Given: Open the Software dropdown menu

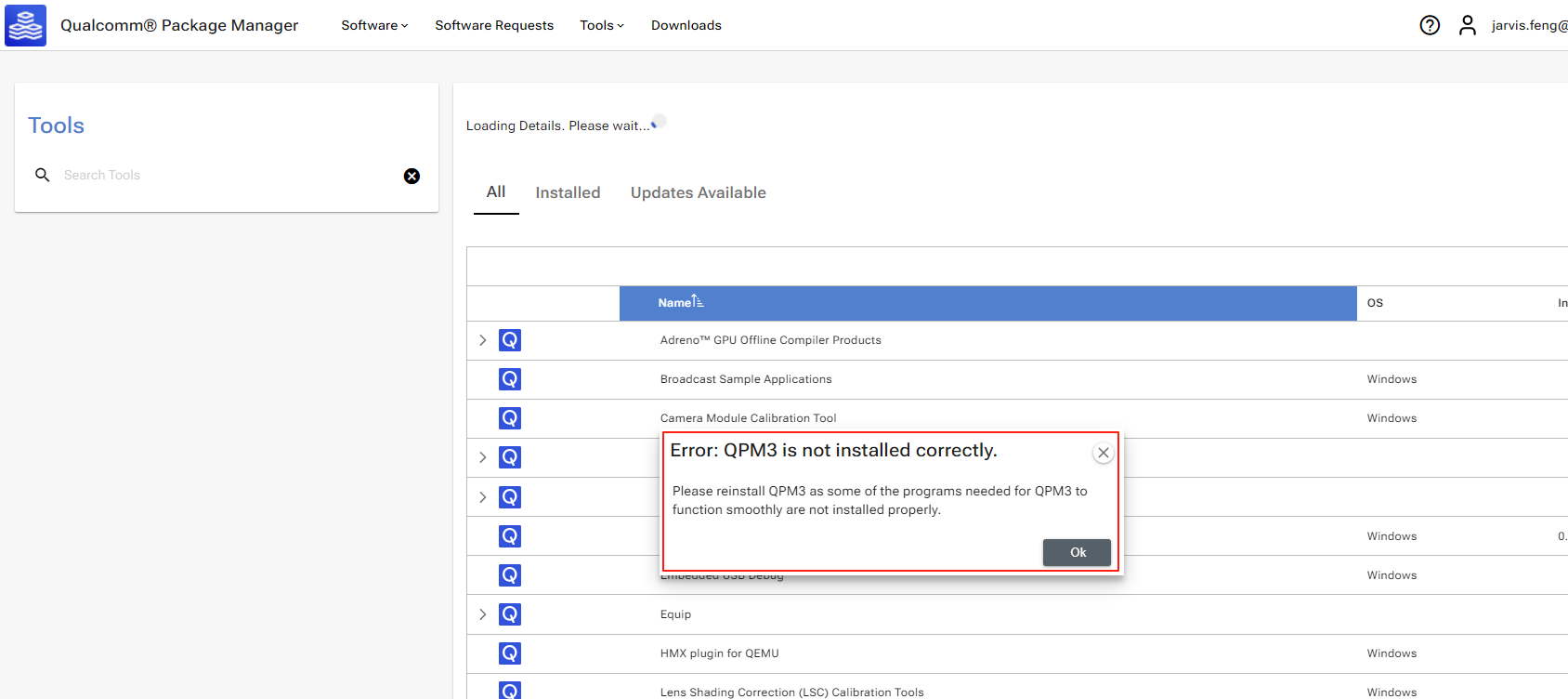Looking at the screenshot, I should (374, 25).
